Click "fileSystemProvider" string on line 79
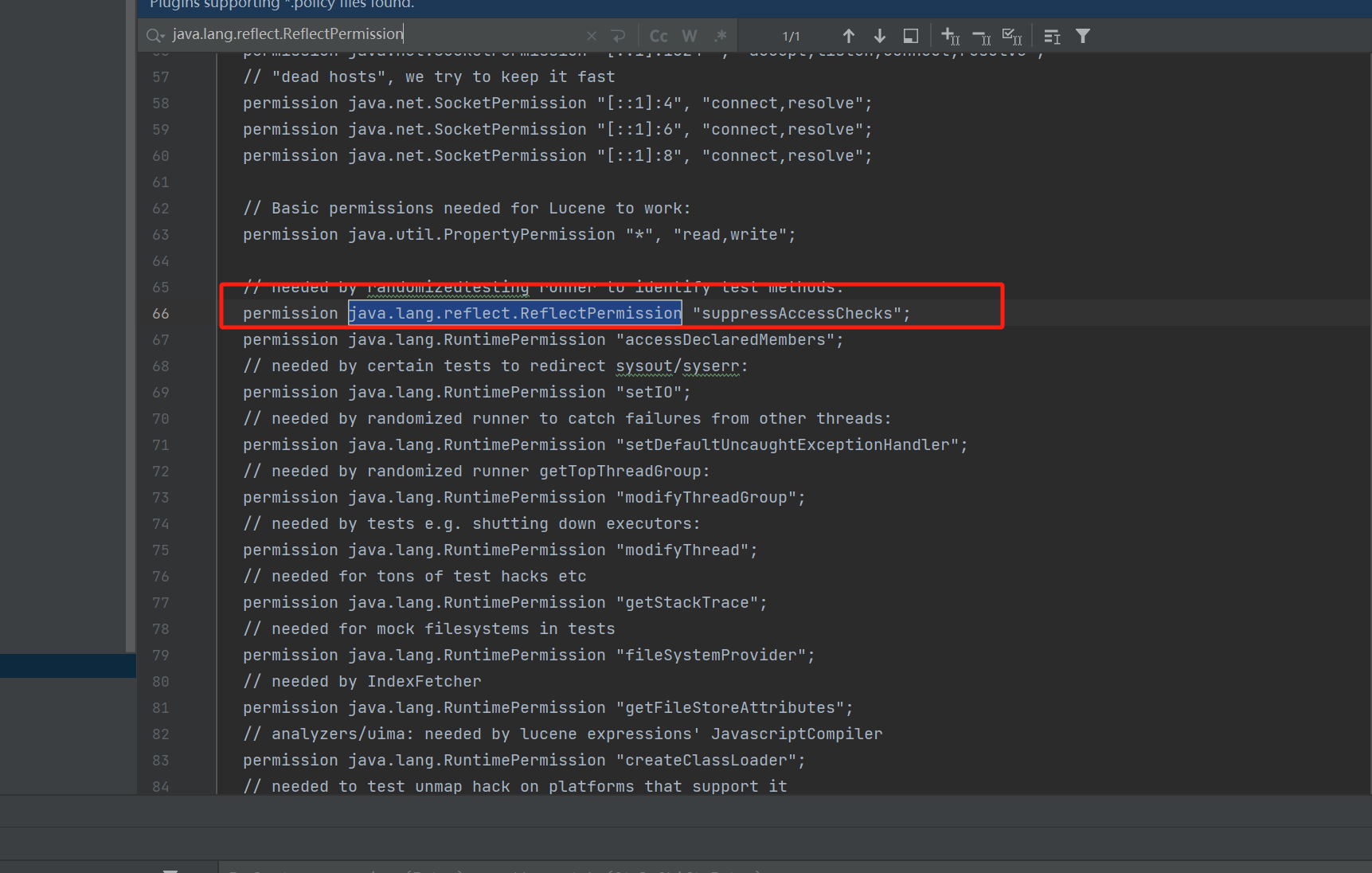1372x873 pixels. coord(711,656)
